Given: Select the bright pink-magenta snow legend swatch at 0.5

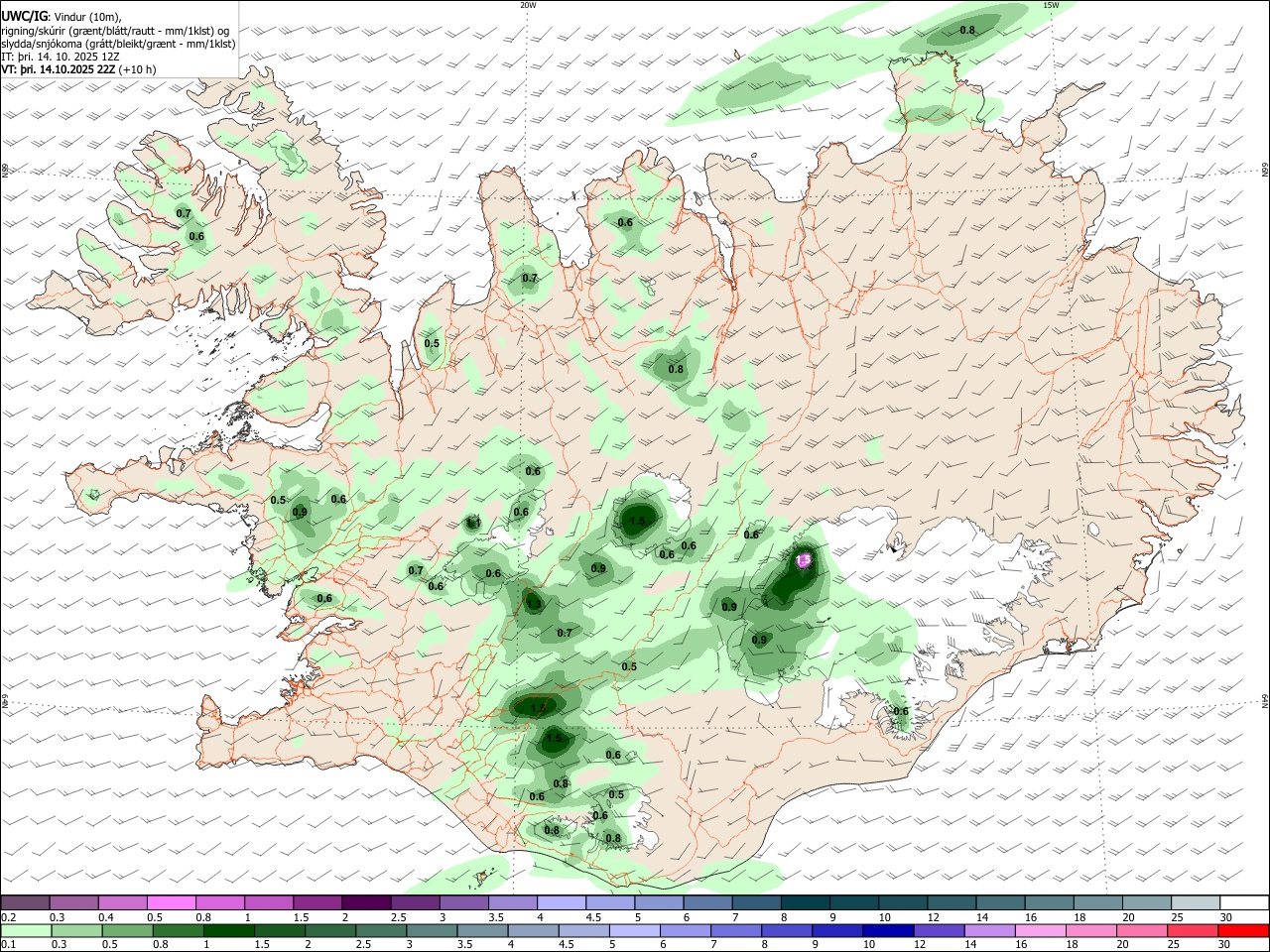Looking at the screenshot, I should (171, 902).
